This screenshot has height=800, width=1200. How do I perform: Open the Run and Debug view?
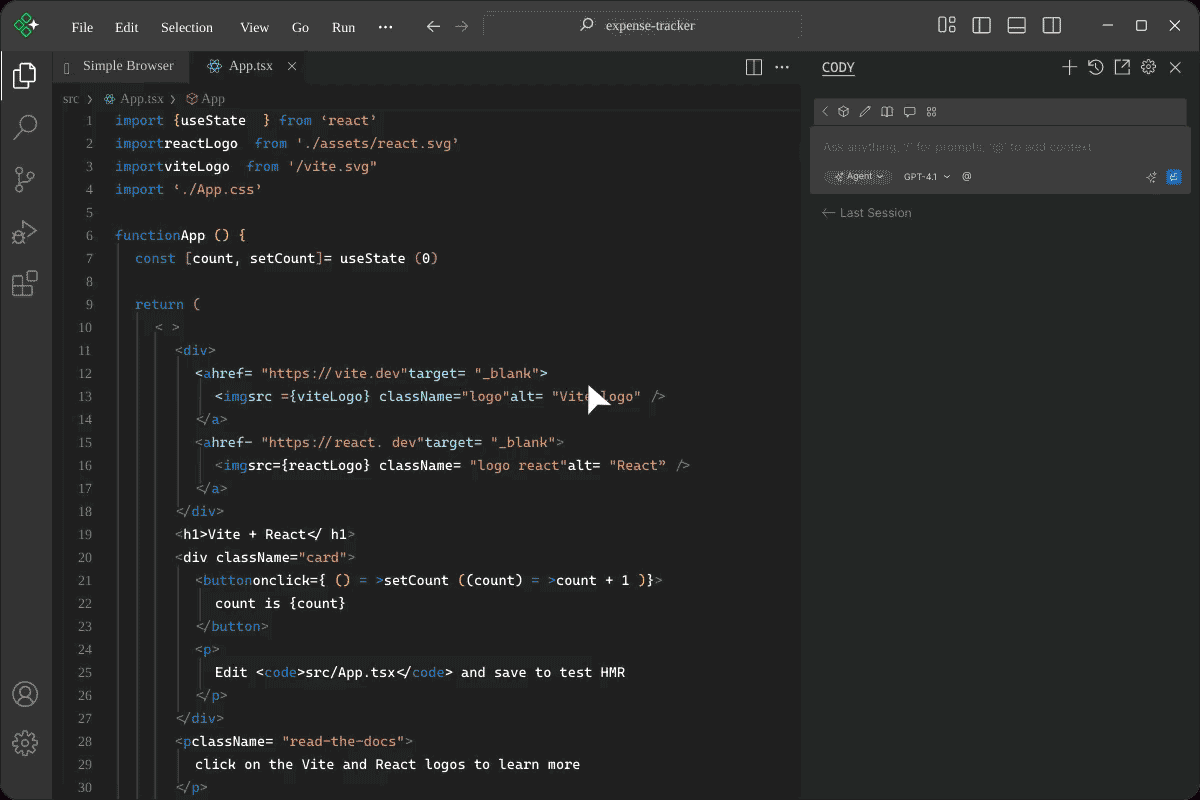tap(25, 232)
